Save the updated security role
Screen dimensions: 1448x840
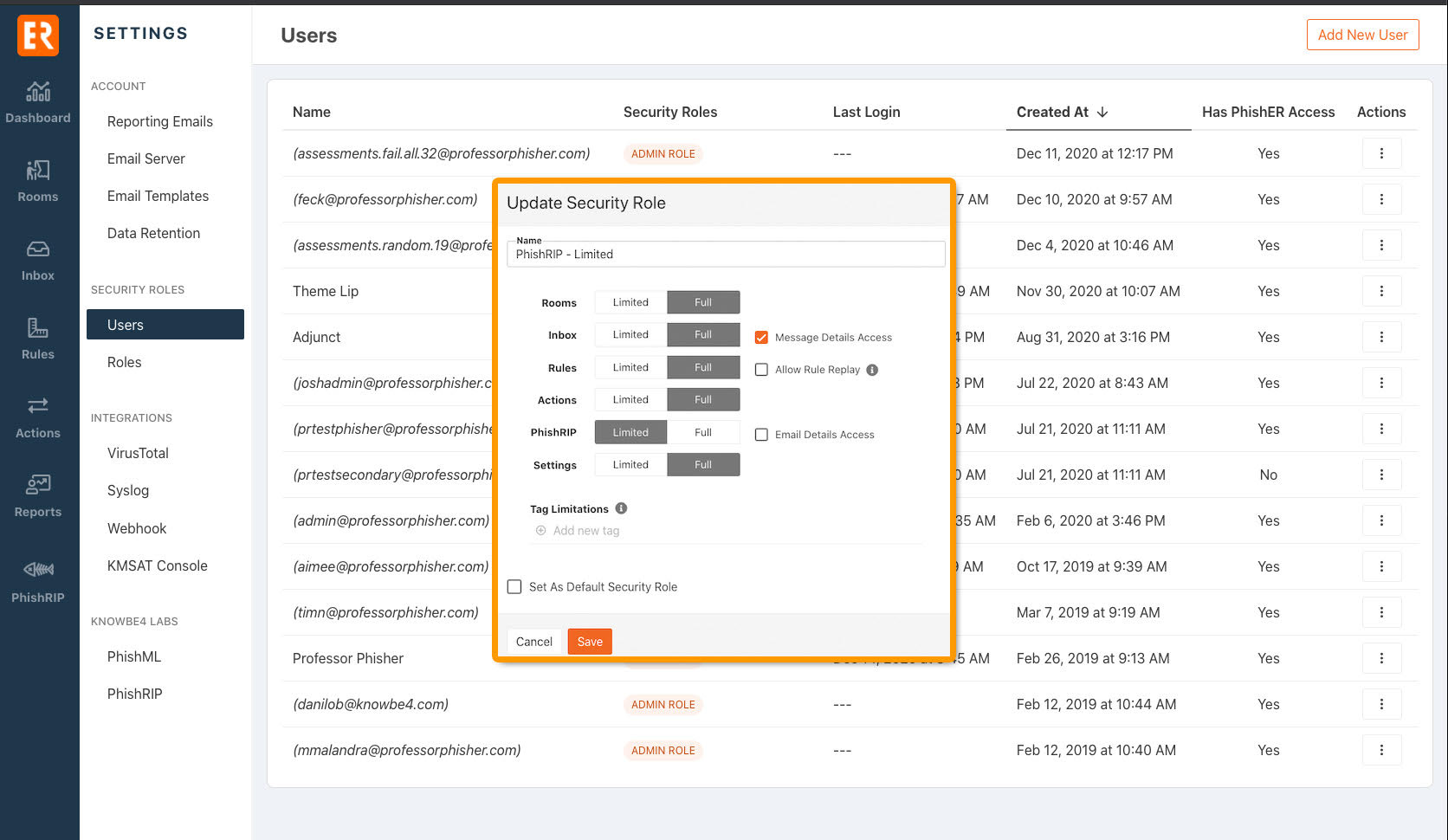590,641
